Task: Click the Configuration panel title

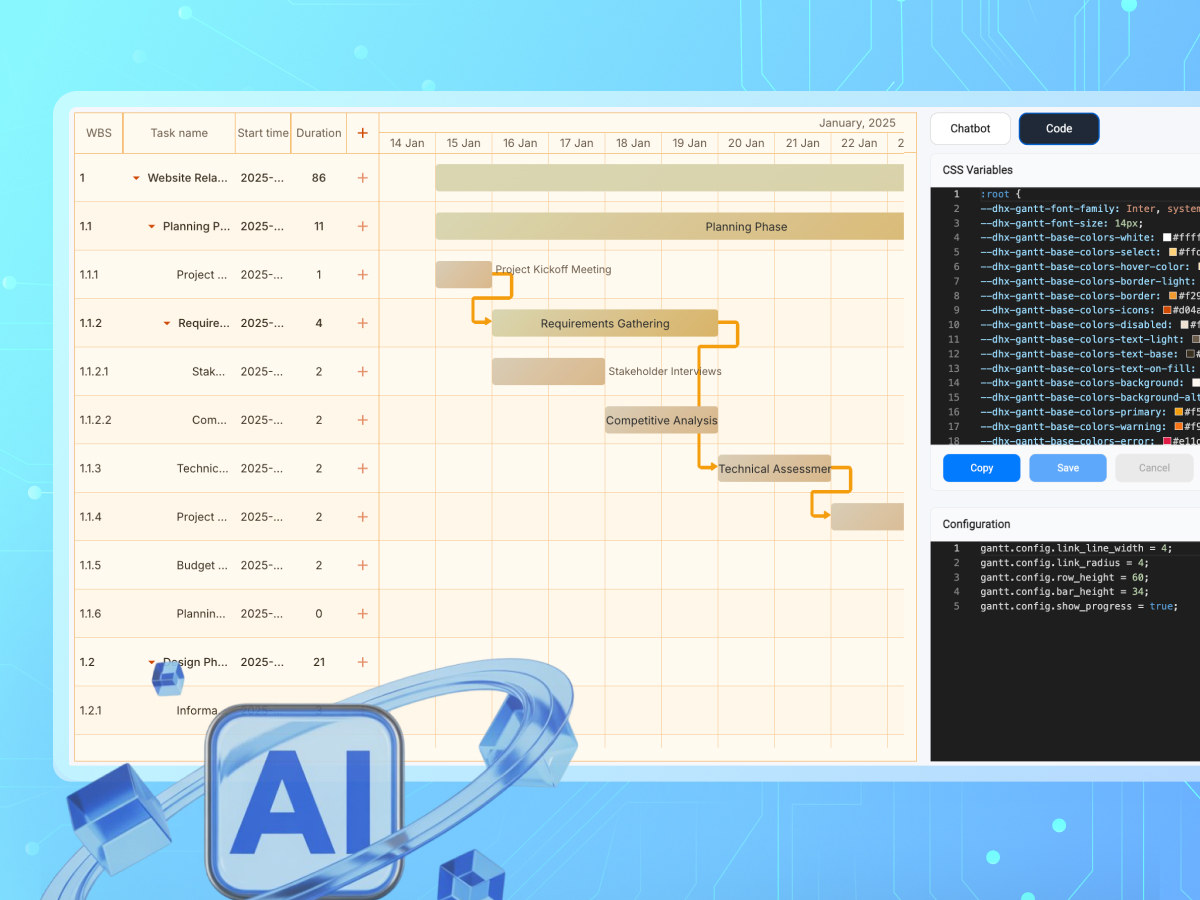Action: [x=977, y=524]
